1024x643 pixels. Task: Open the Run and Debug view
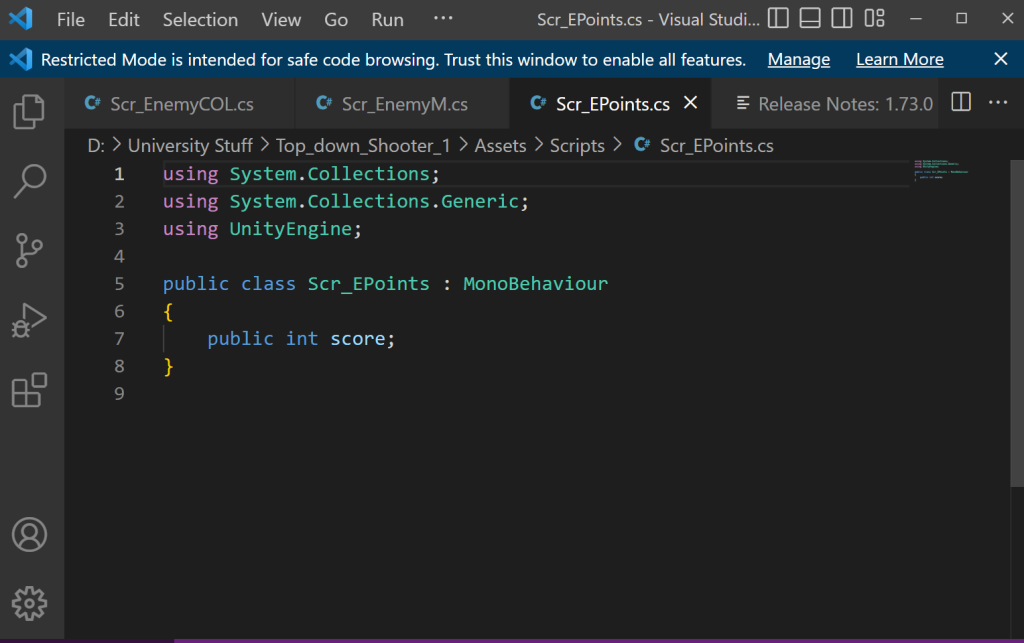[30, 321]
